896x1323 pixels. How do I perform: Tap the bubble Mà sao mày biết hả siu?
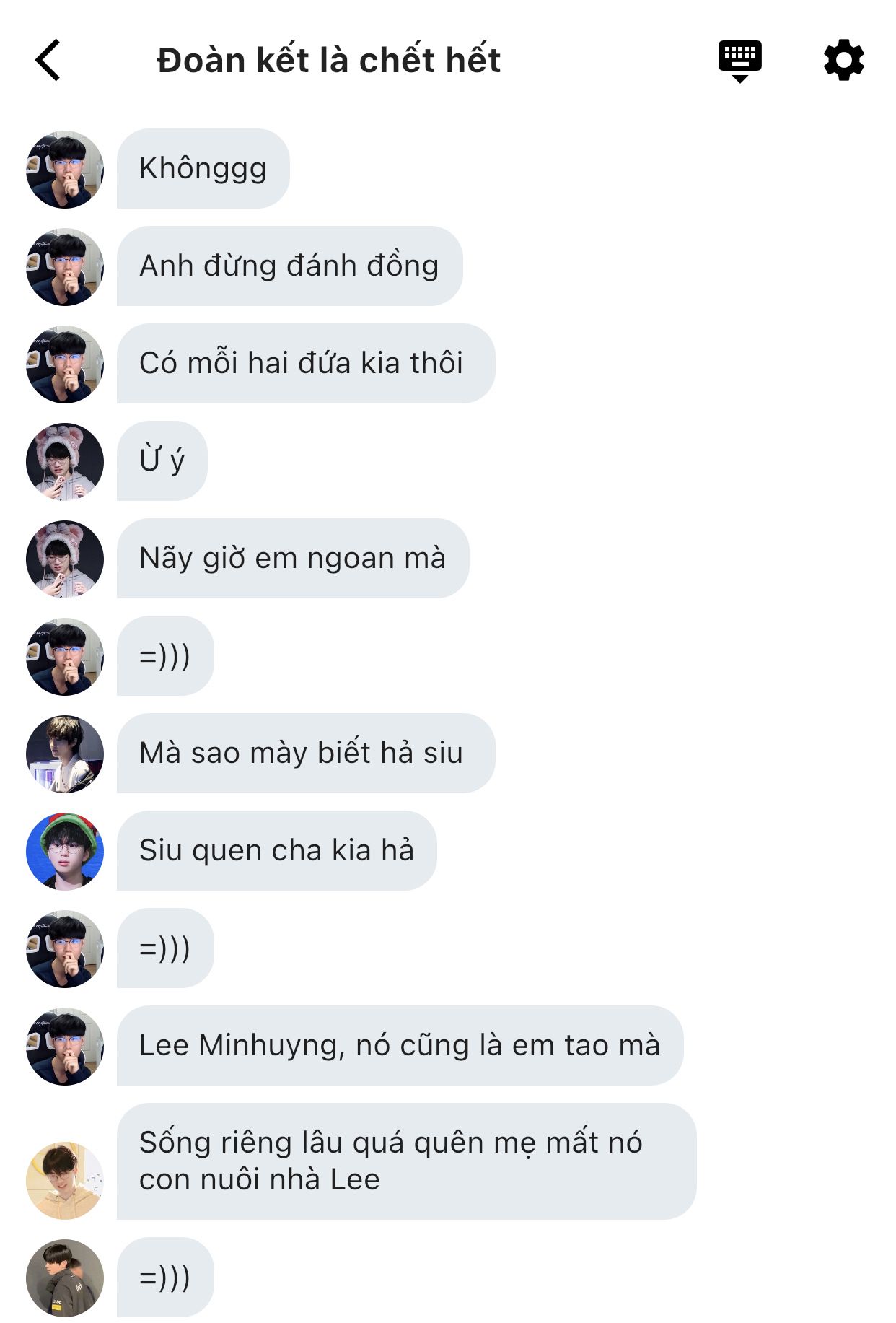click(x=306, y=754)
